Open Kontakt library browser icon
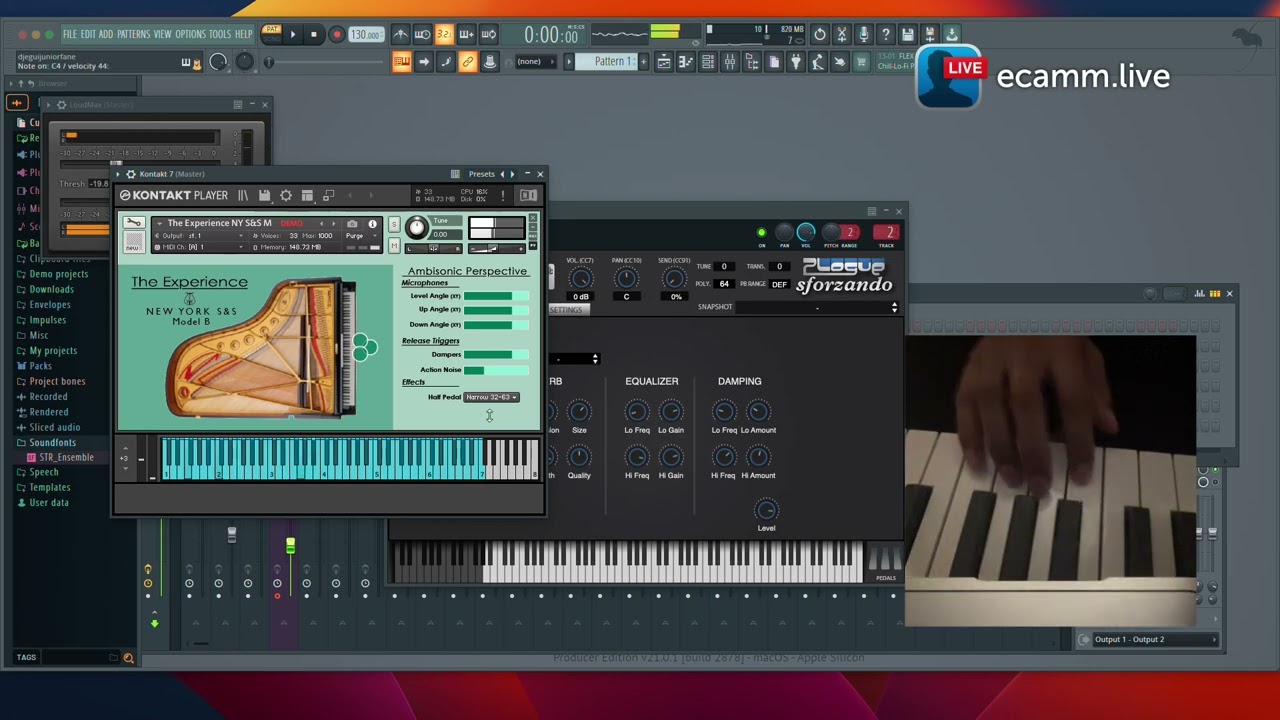Image resolution: width=1280 pixels, height=720 pixels. click(242, 195)
